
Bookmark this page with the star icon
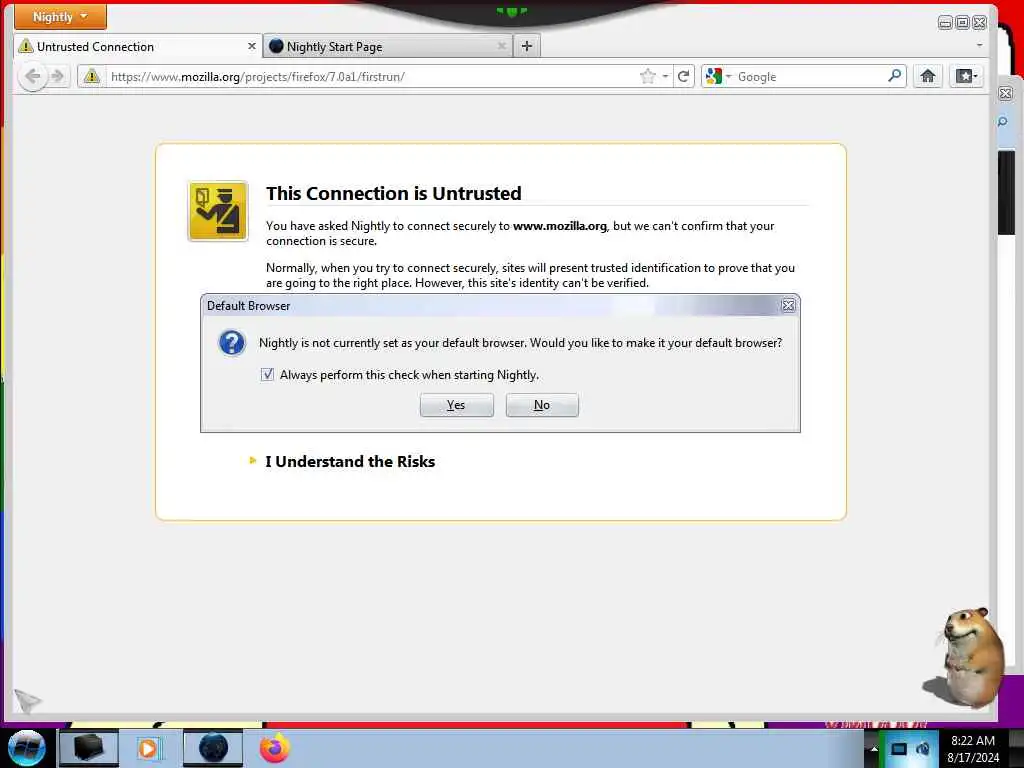[647, 76]
